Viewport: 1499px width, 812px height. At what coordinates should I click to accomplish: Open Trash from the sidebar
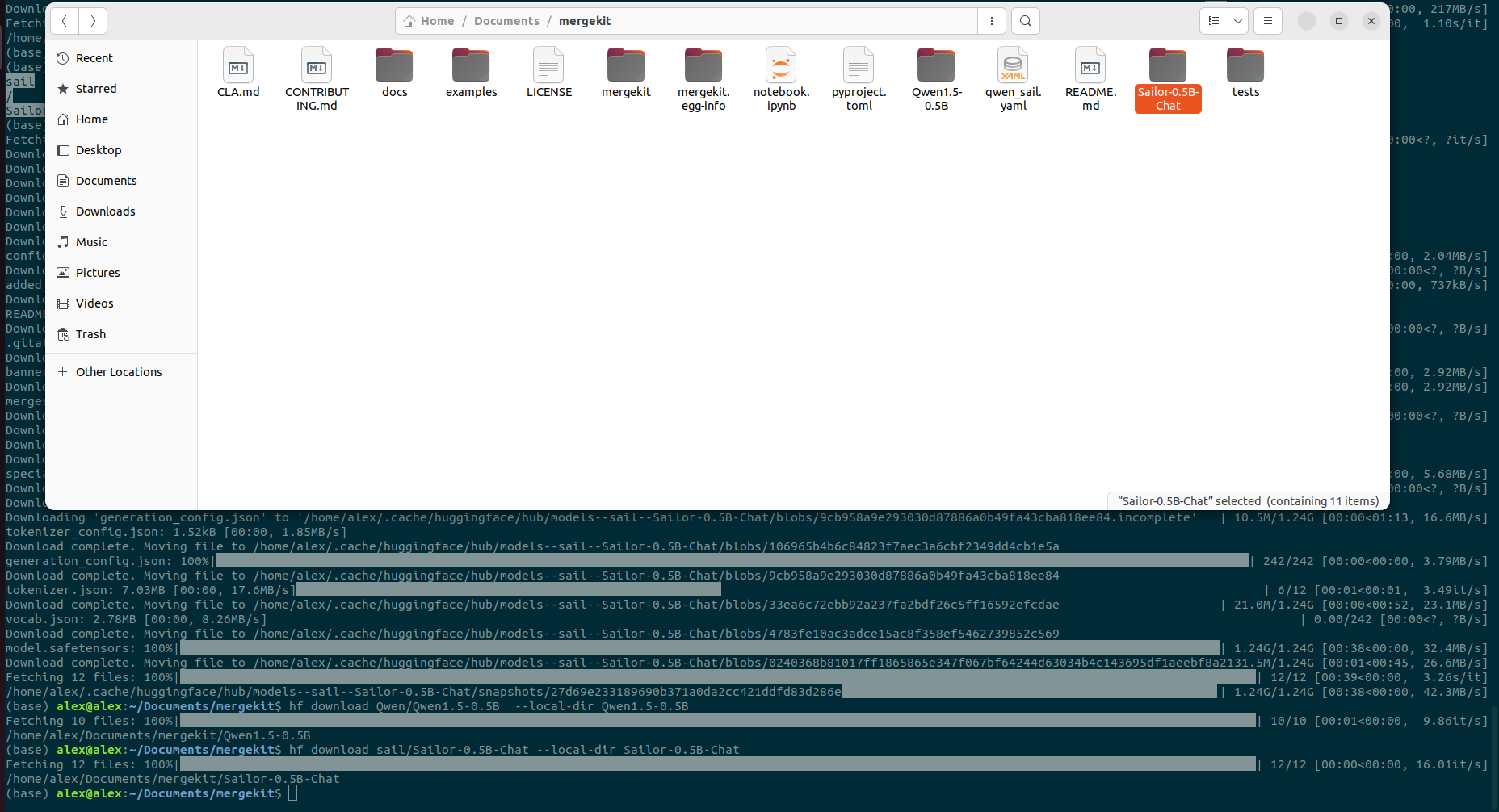(x=90, y=334)
